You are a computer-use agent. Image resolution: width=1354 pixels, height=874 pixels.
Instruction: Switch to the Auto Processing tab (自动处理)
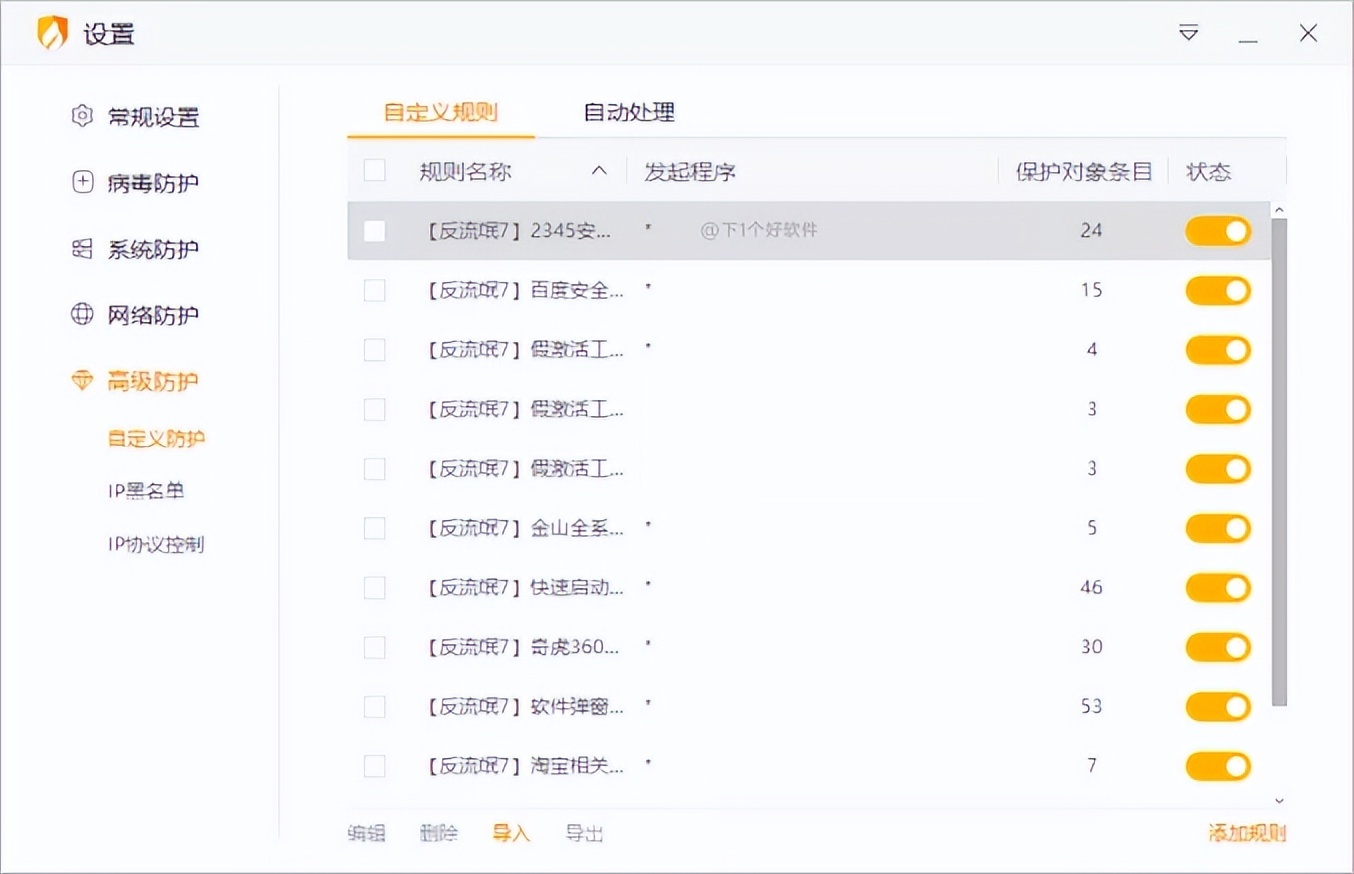[x=629, y=112]
